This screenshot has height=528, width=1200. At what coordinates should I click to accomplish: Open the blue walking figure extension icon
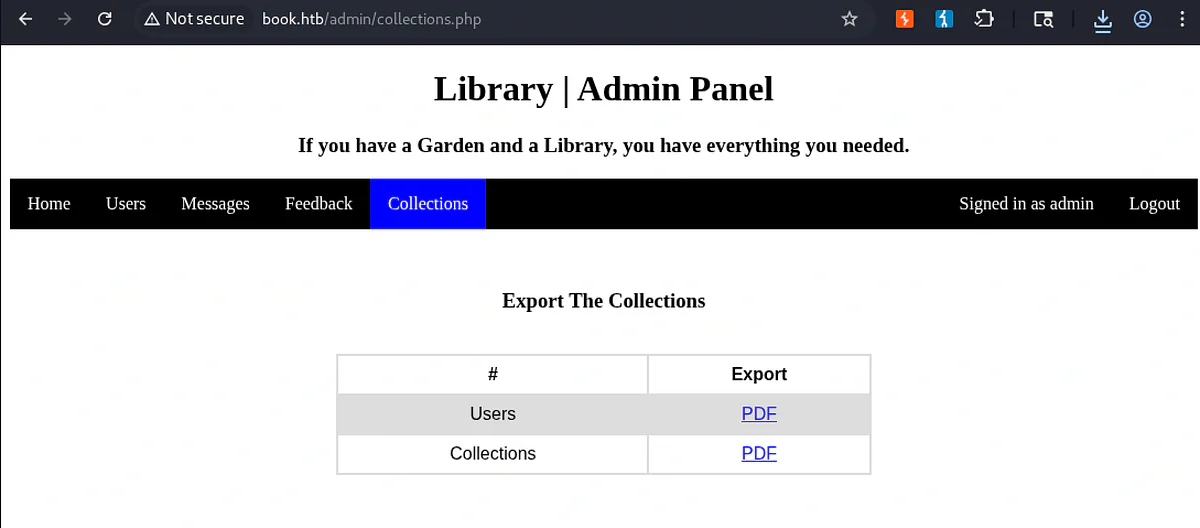[944, 19]
